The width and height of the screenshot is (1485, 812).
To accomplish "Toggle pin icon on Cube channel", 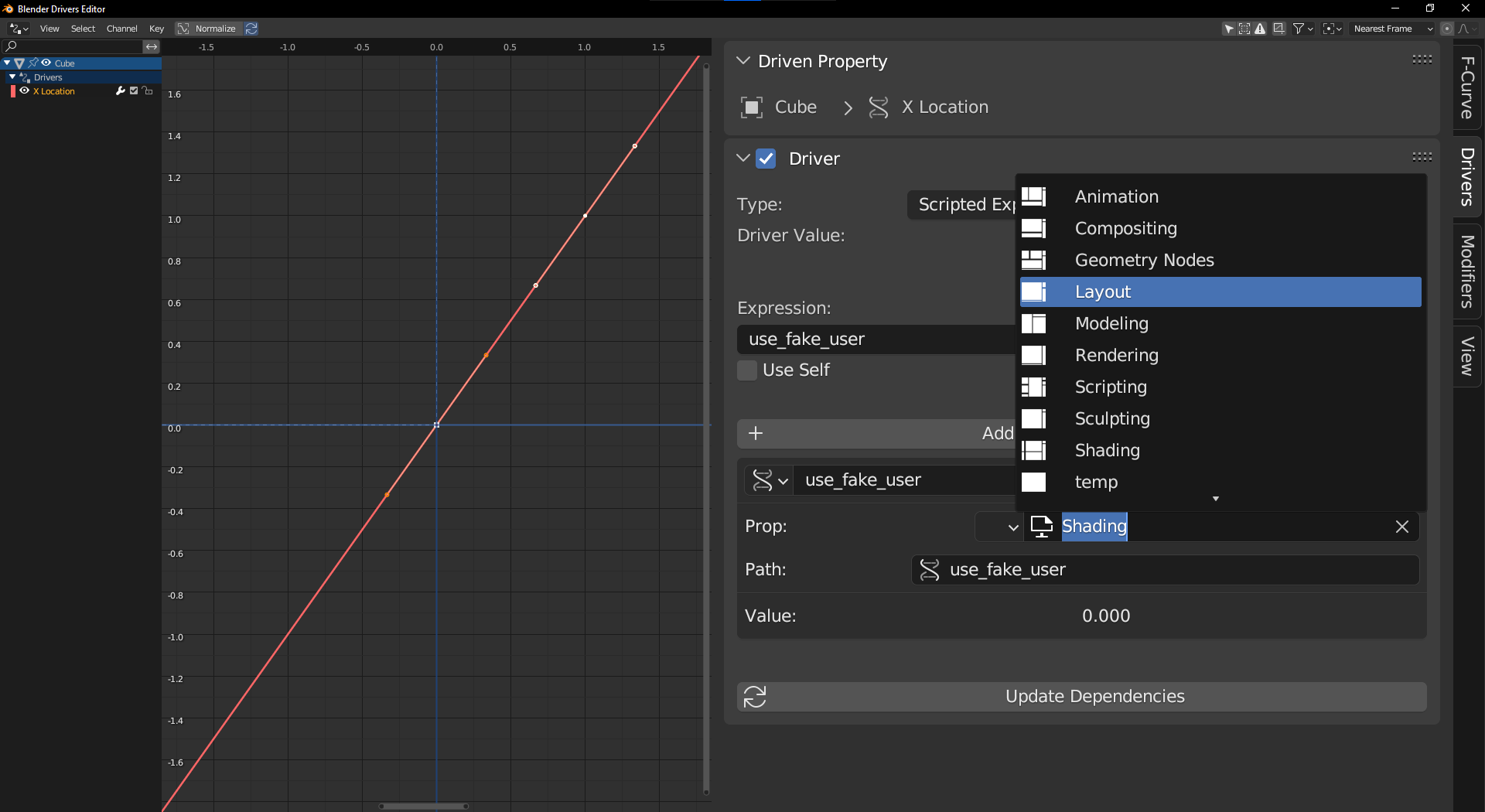I will (33, 63).
